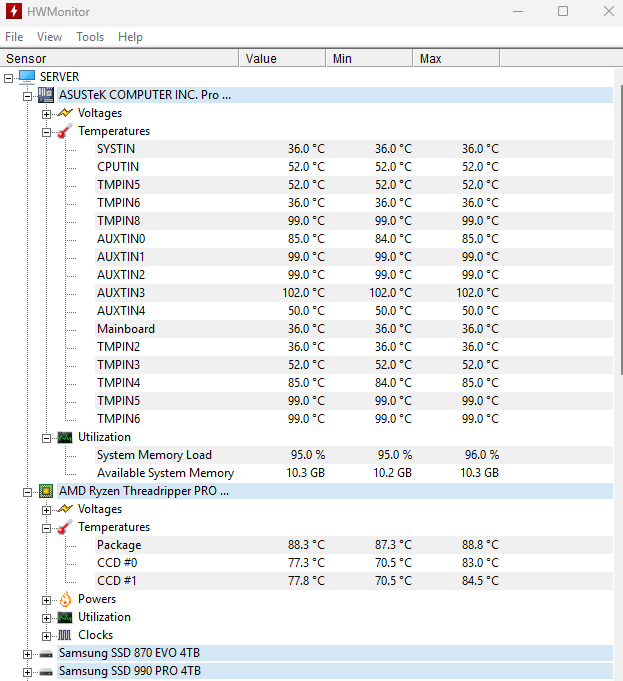This screenshot has height=681, width=623.
Task: Expand the Clocks node
Action: [46, 636]
